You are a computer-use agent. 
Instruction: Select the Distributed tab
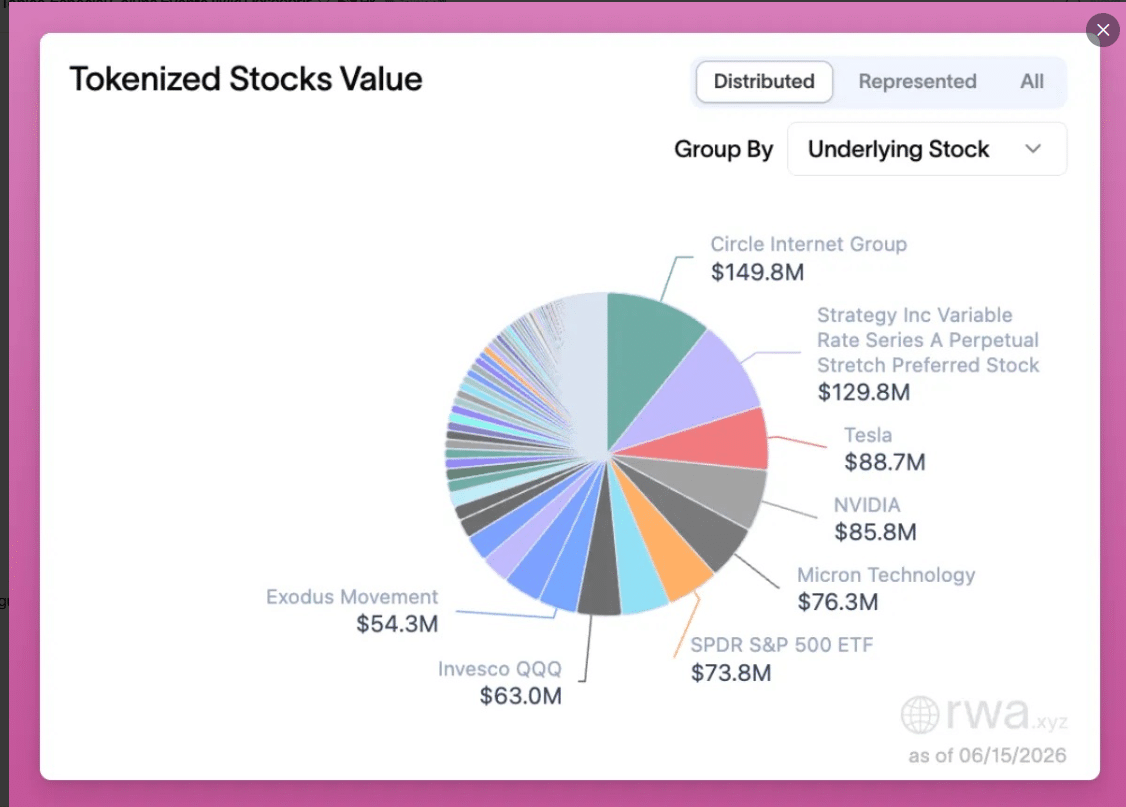point(764,82)
